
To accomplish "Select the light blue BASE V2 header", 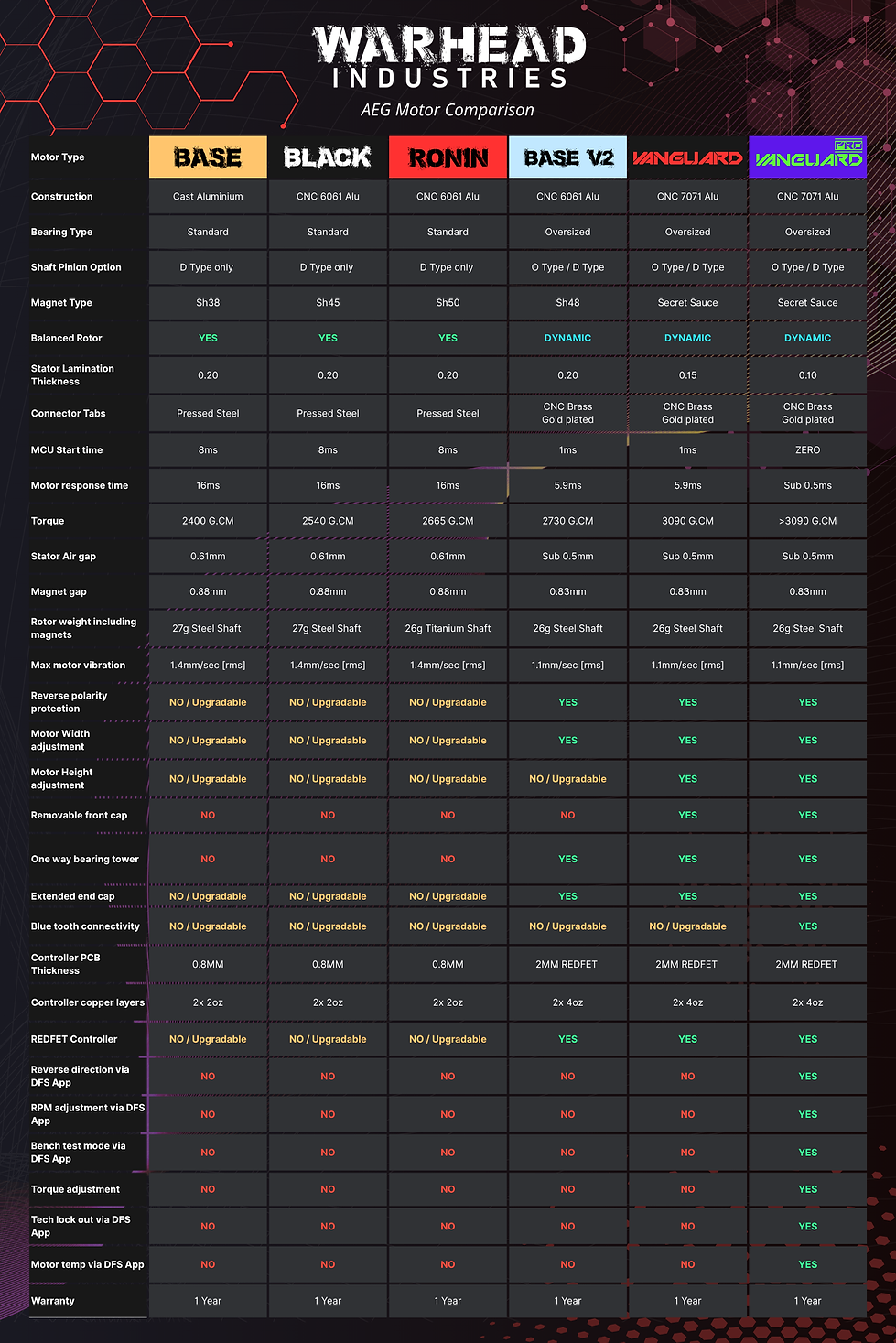I will click(567, 157).
